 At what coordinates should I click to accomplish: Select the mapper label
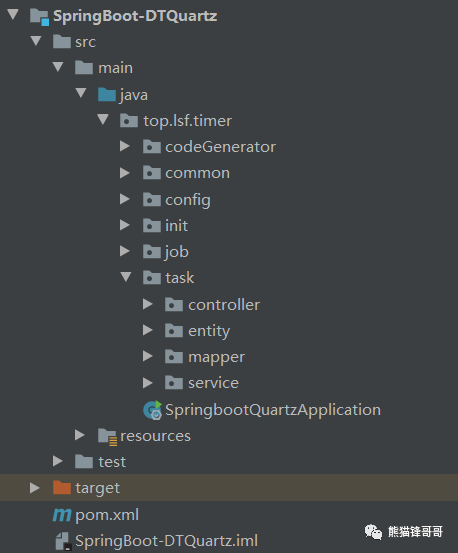click(x=216, y=358)
